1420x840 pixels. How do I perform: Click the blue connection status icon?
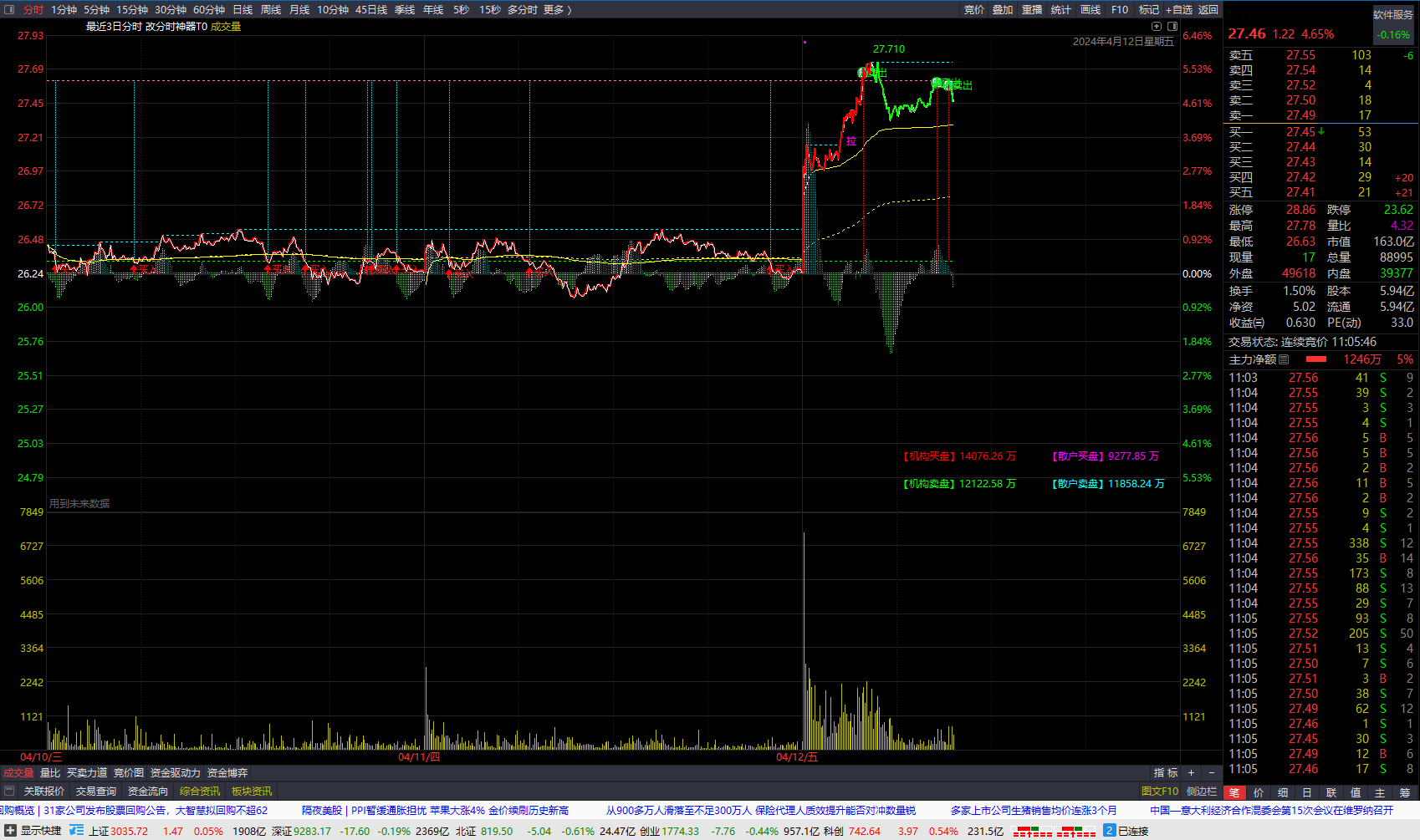tap(1109, 831)
